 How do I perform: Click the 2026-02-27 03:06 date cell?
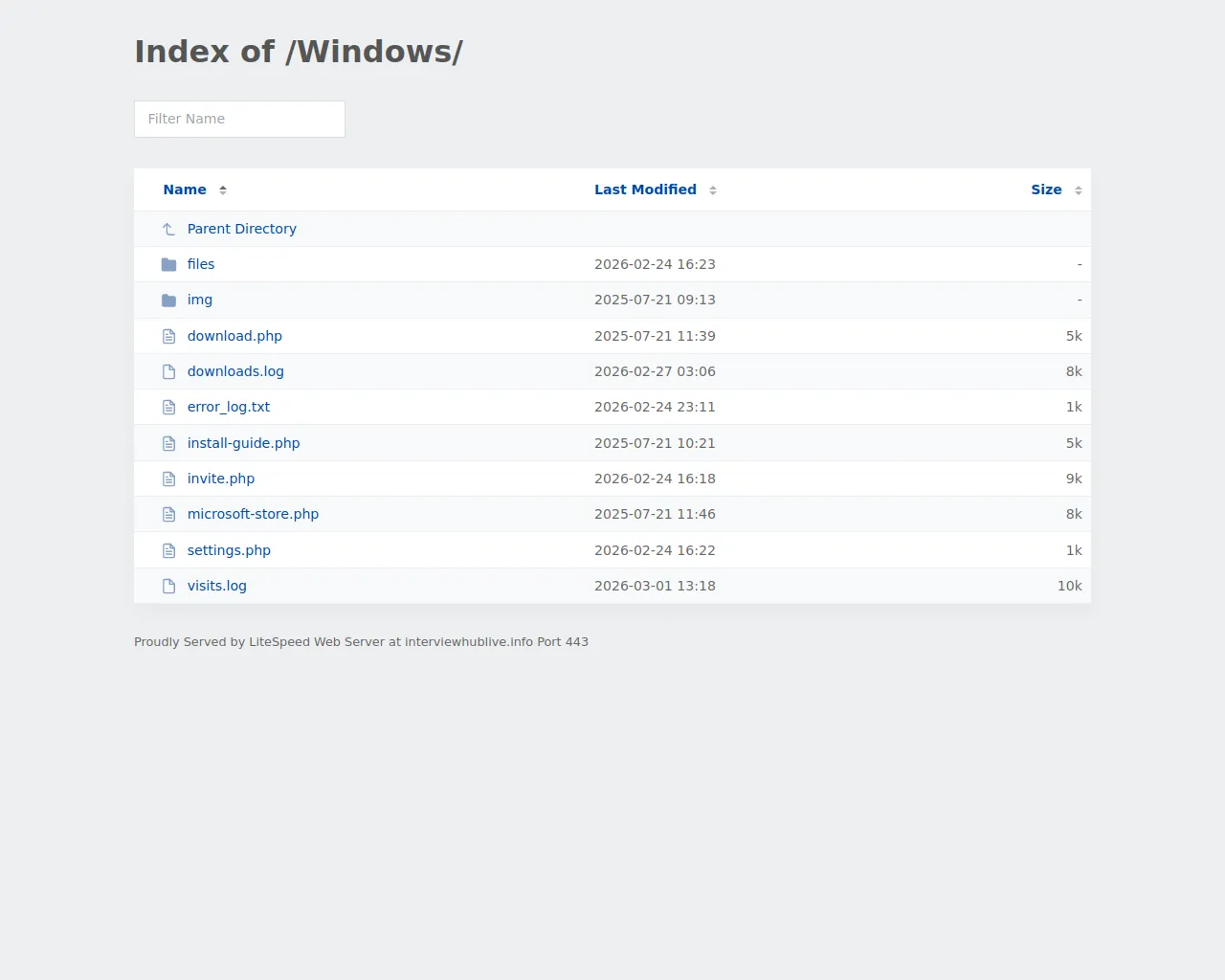[x=655, y=371]
